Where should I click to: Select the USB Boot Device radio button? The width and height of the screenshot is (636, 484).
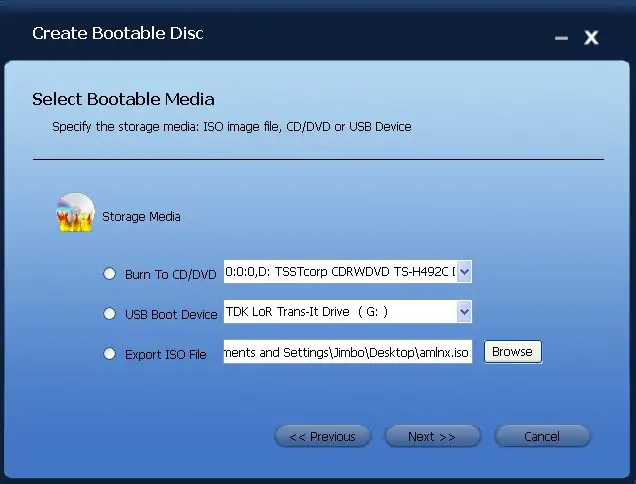(x=109, y=314)
